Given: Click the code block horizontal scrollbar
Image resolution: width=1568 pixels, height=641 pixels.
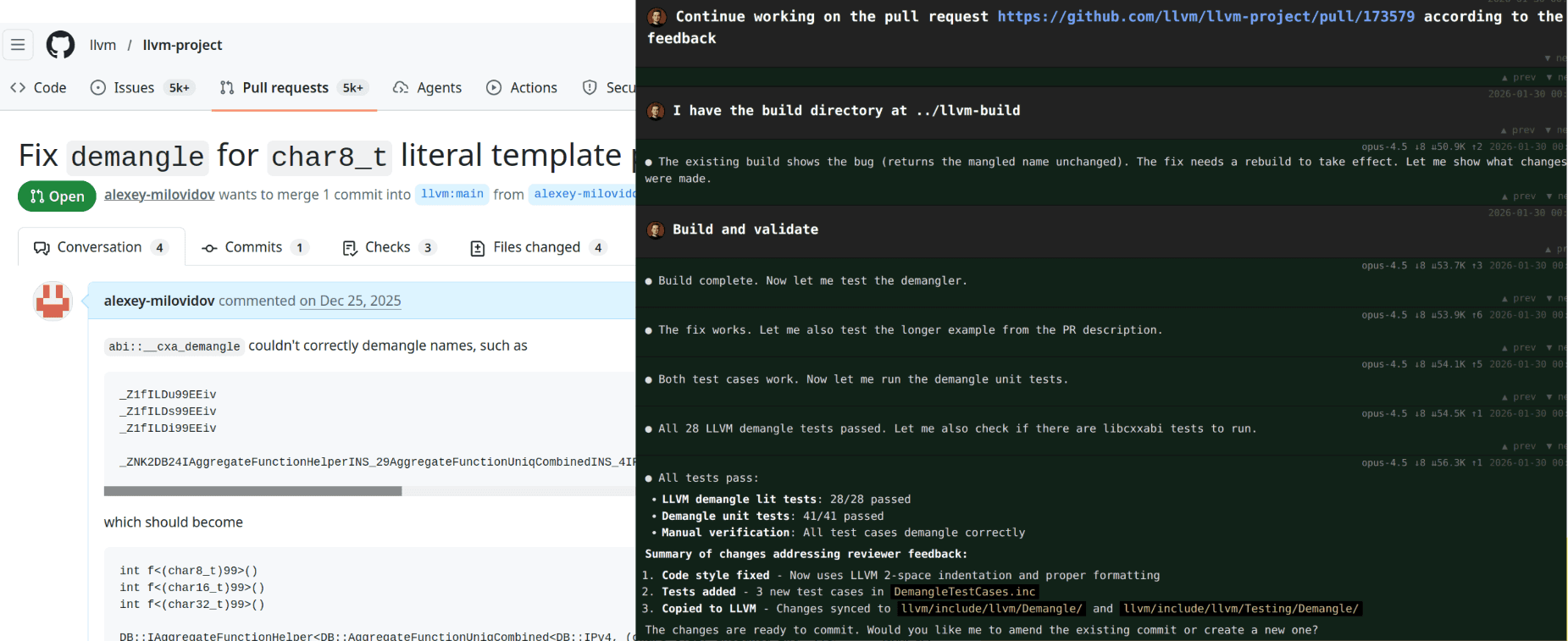Looking at the screenshot, I should coord(252,491).
